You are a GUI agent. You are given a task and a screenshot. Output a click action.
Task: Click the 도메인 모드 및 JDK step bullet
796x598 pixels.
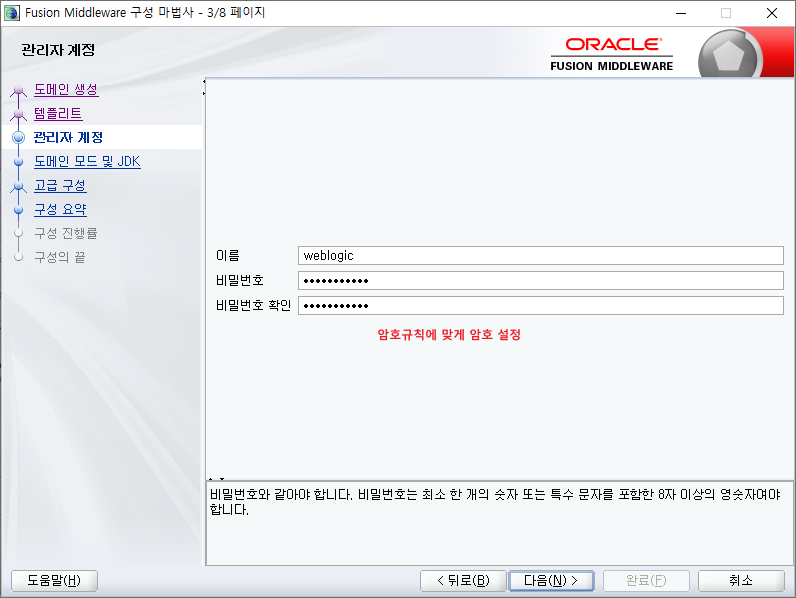pos(19,162)
